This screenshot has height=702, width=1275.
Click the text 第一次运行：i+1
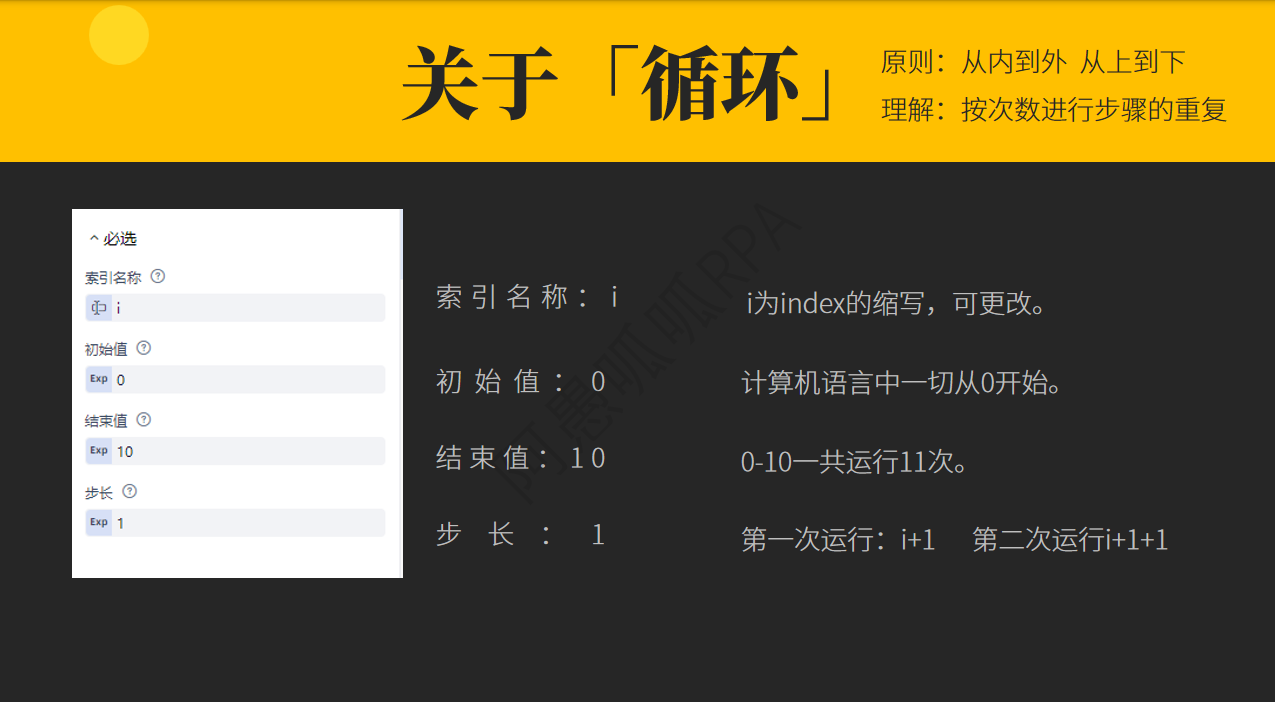[x=838, y=540]
